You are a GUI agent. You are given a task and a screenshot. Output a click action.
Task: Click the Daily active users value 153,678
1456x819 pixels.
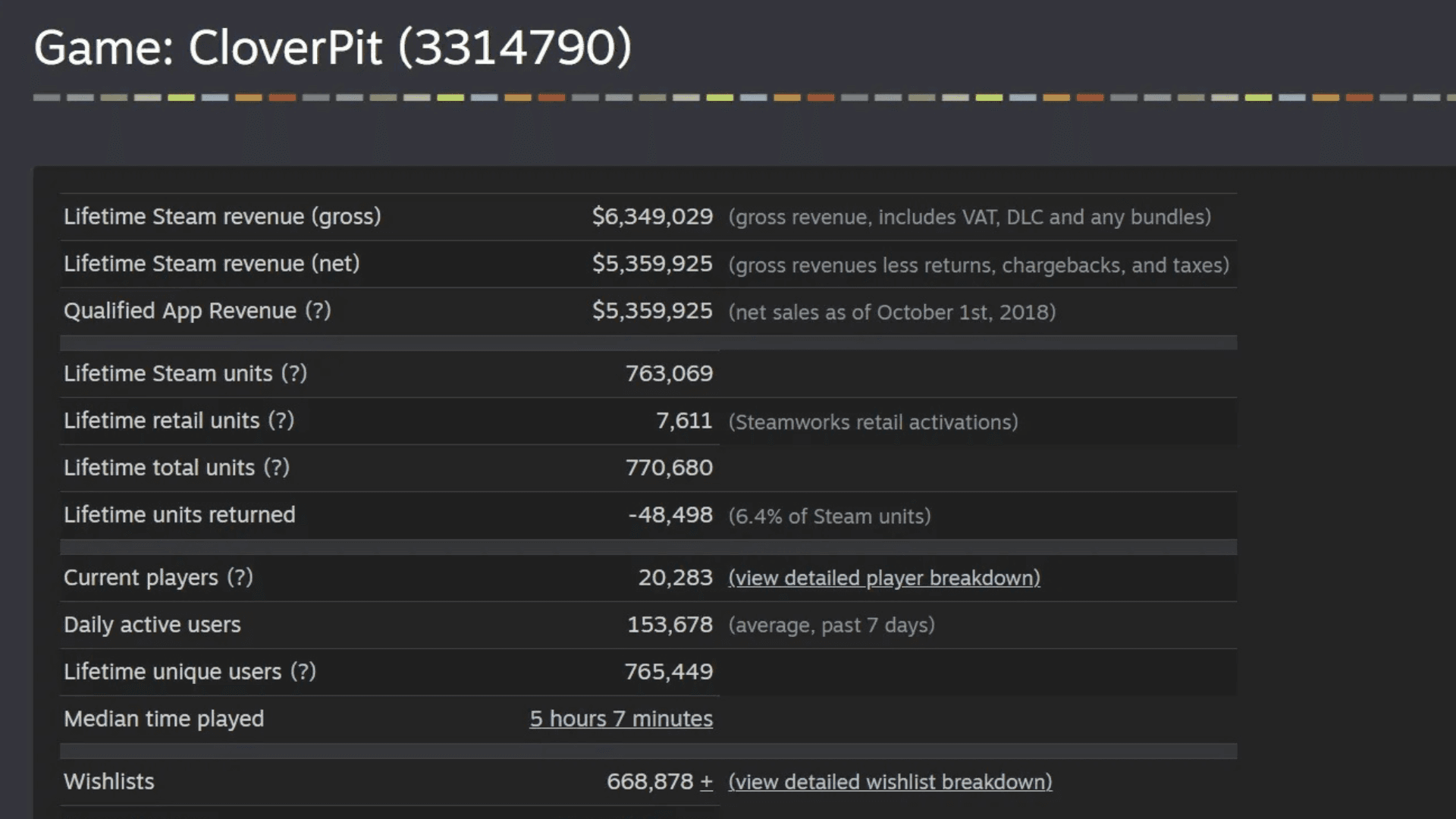tap(670, 625)
